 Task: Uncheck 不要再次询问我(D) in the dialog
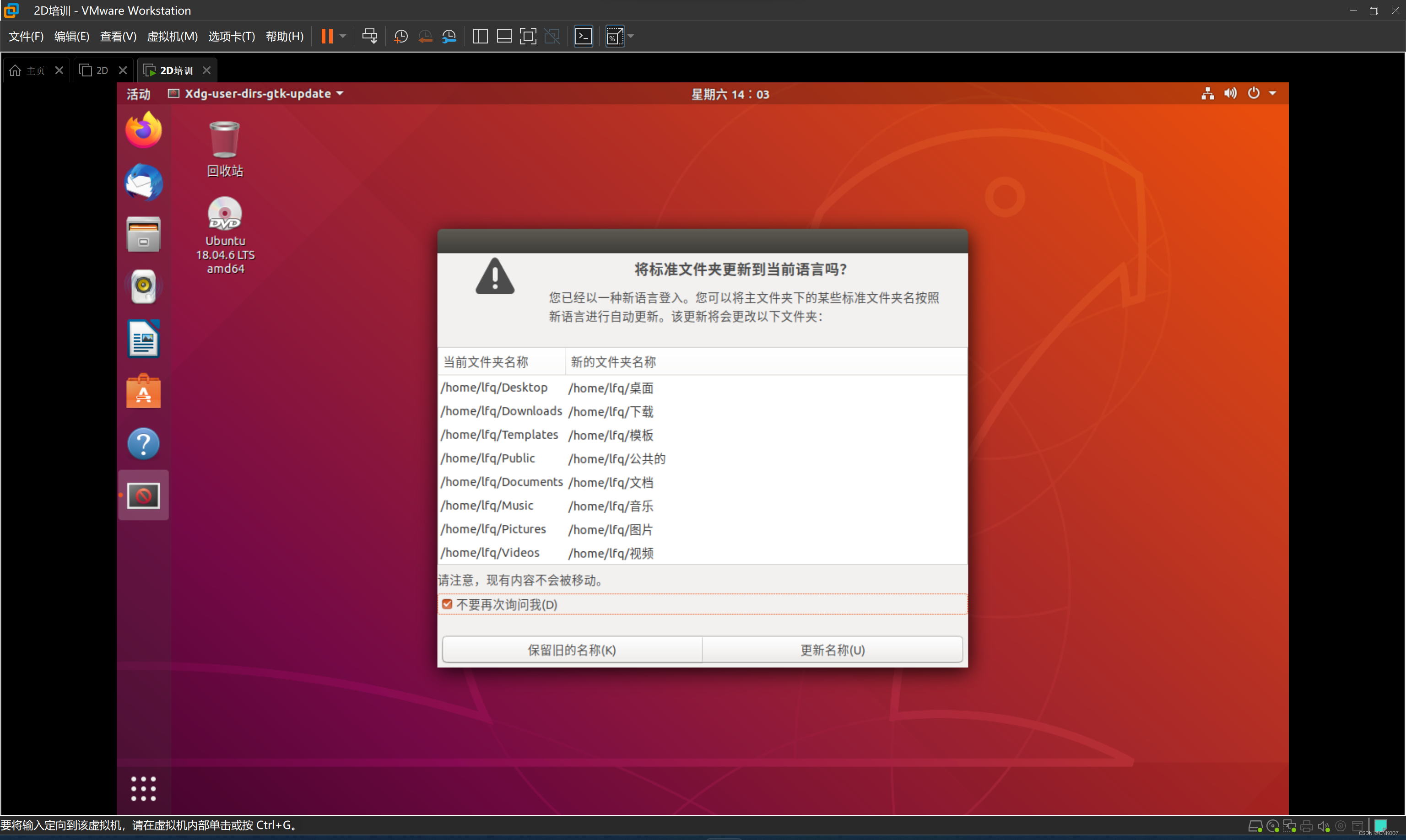click(x=447, y=604)
